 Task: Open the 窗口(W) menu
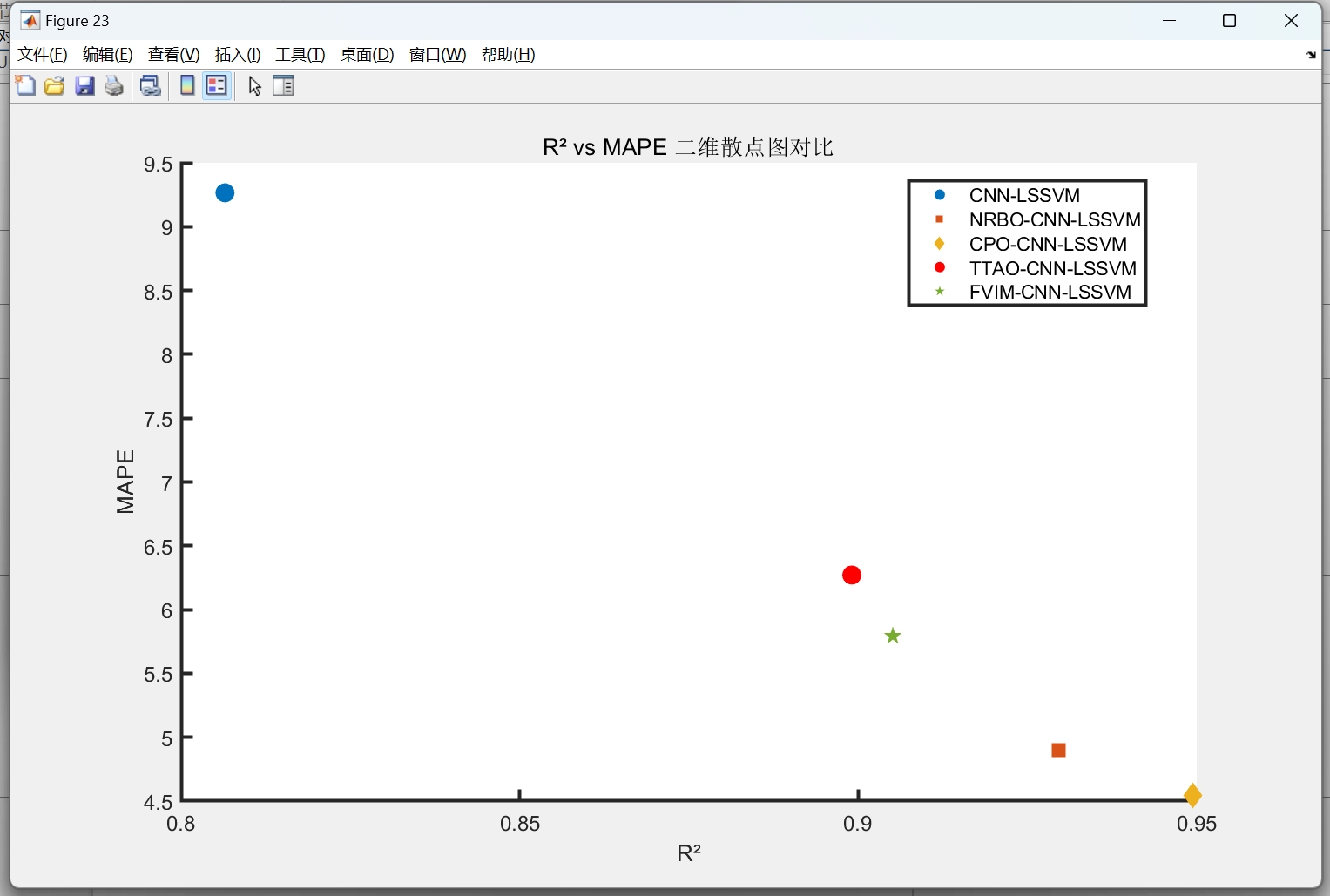point(437,54)
